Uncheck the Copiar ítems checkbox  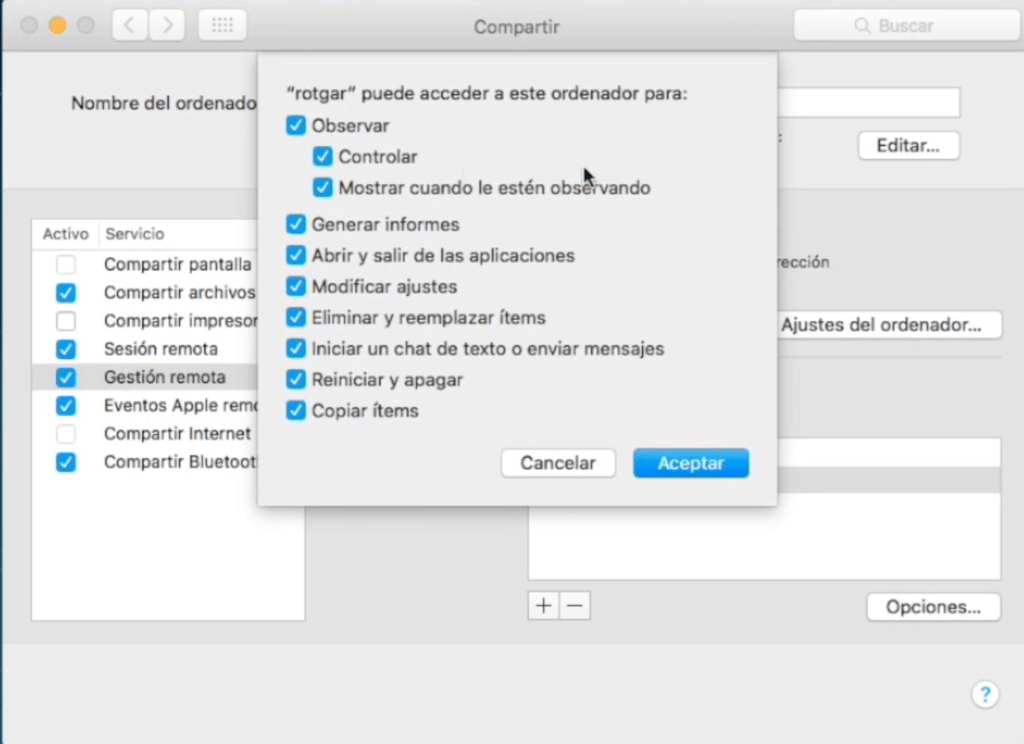pyautogui.click(x=296, y=411)
